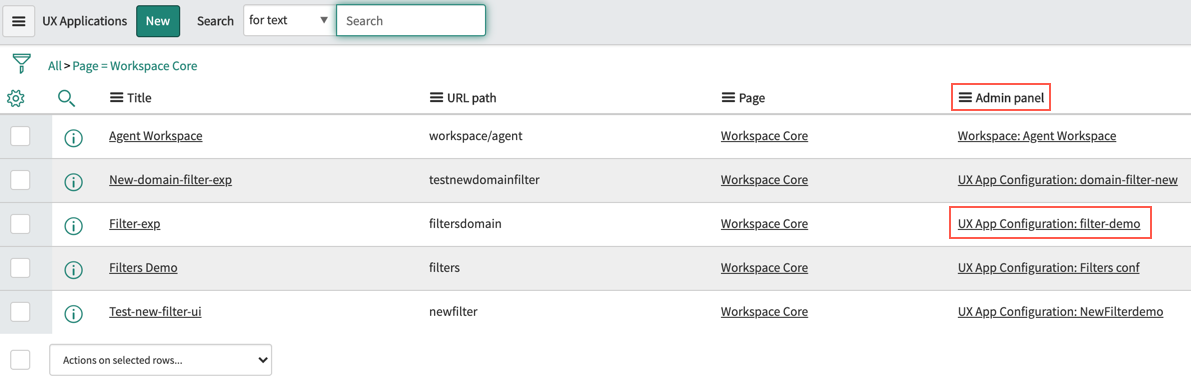Open Workspace Core link in New-domain-filter-exp row

[x=764, y=180]
